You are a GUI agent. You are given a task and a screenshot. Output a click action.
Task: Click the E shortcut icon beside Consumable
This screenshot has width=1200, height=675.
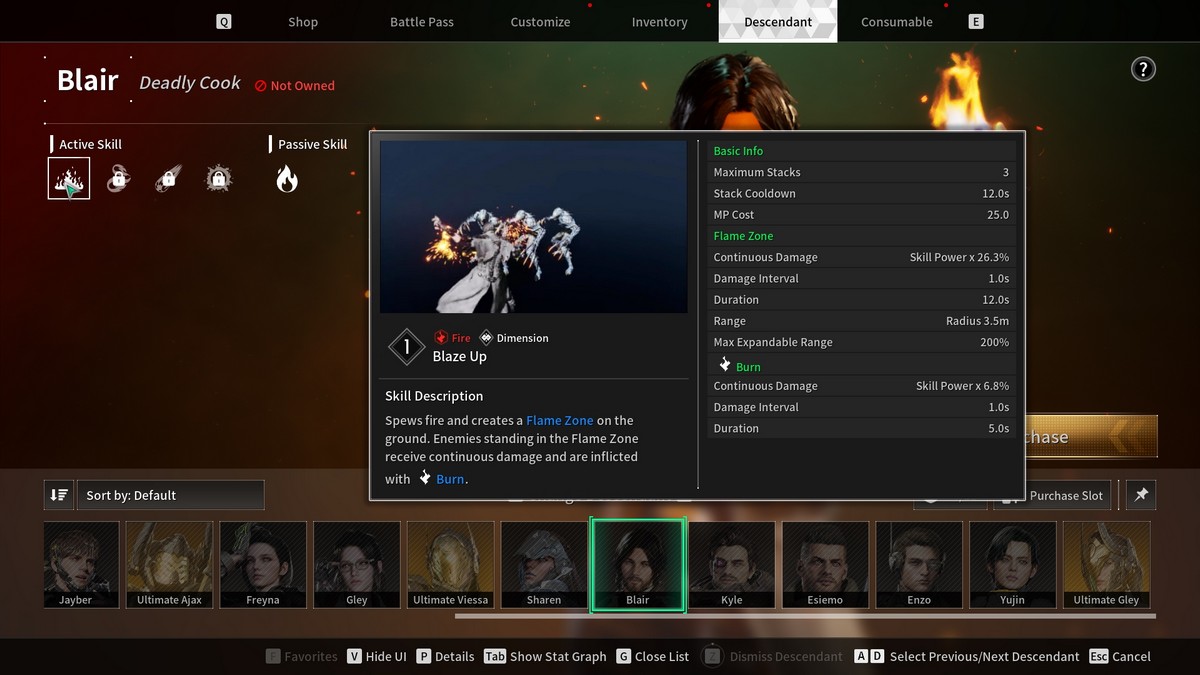click(975, 20)
